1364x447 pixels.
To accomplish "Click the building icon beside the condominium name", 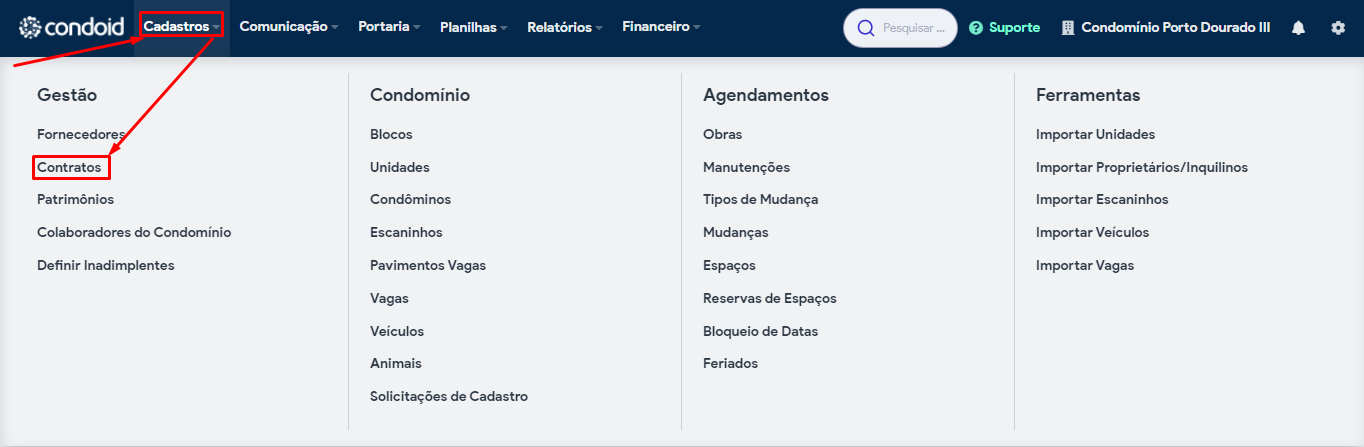I will click(x=1067, y=28).
